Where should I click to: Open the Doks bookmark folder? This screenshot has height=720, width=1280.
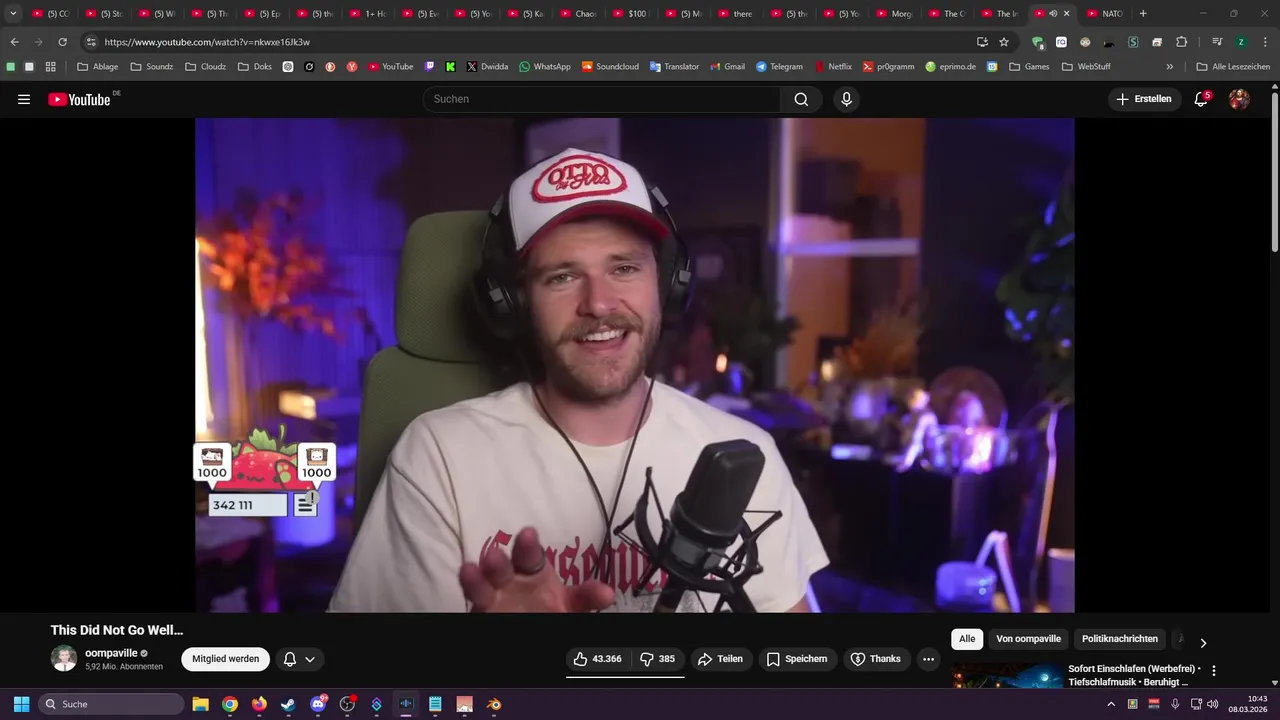[254, 67]
